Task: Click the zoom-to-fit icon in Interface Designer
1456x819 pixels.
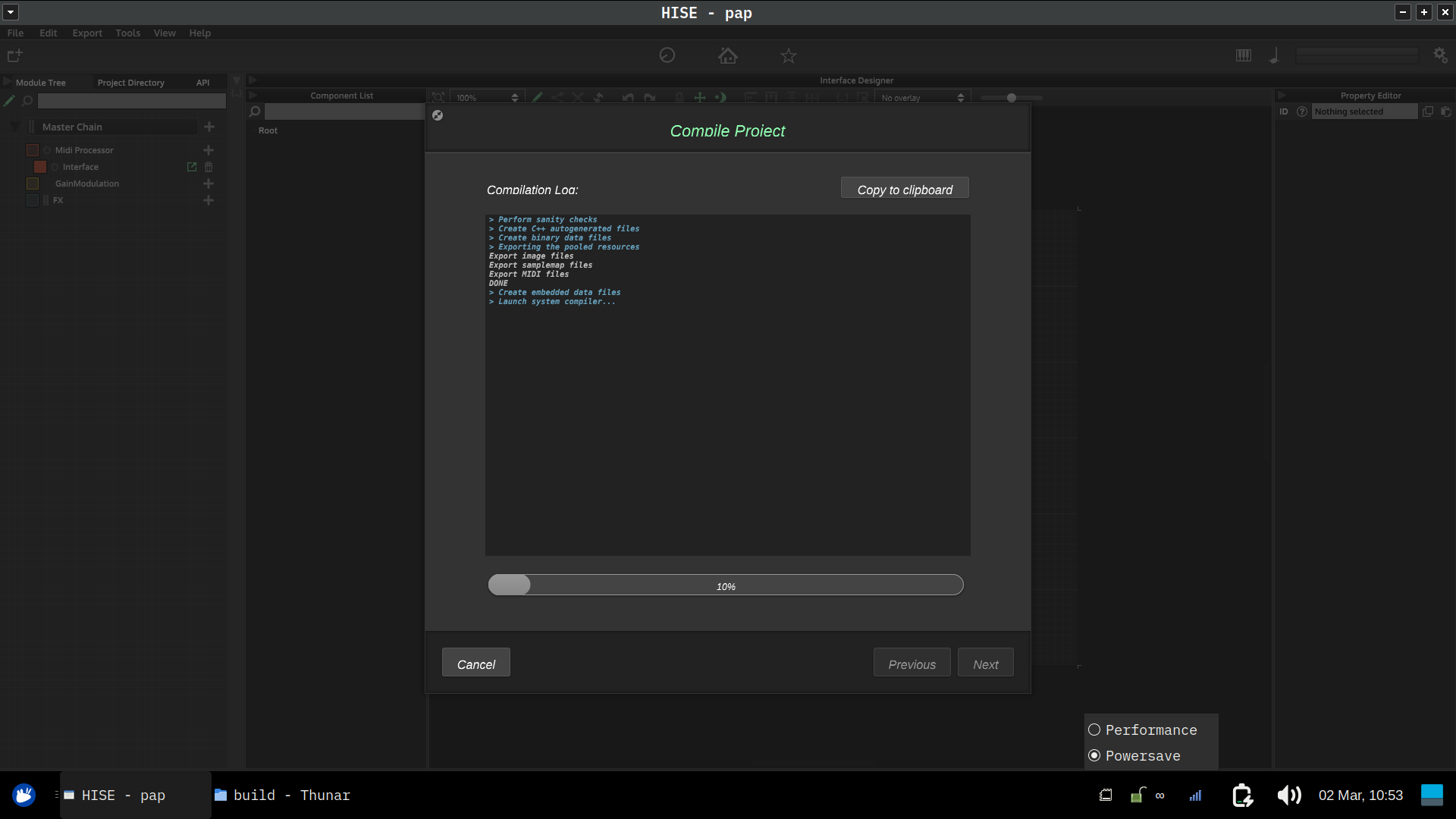Action: click(438, 98)
